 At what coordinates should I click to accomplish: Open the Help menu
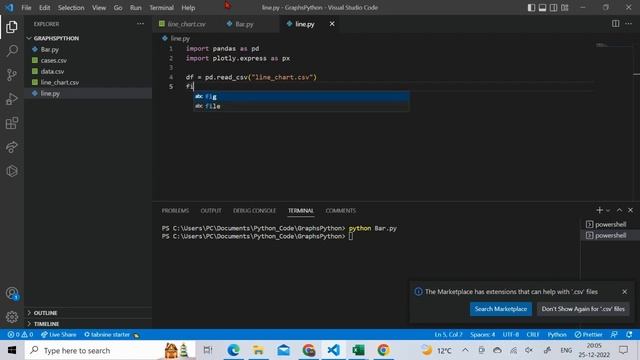(188, 7)
